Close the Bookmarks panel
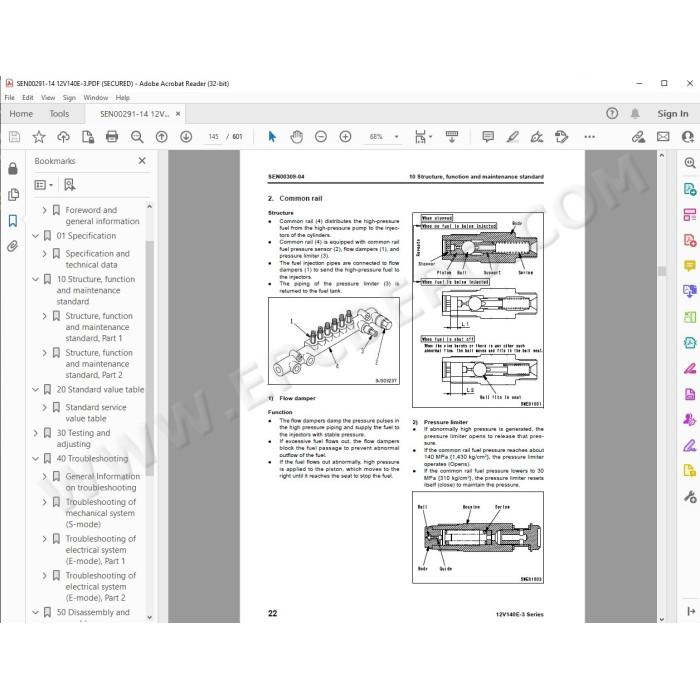Image resolution: width=700 pixels, height=700 pixels. [142, 161]
